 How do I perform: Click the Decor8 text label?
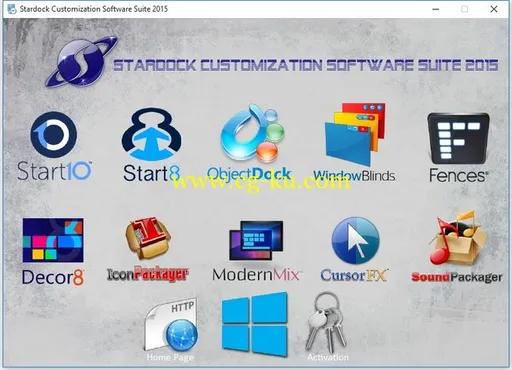tap(53, 278)
